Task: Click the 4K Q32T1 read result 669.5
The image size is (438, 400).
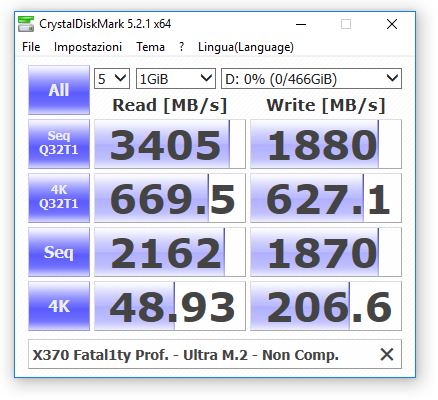Action: (x=170, y=198)
